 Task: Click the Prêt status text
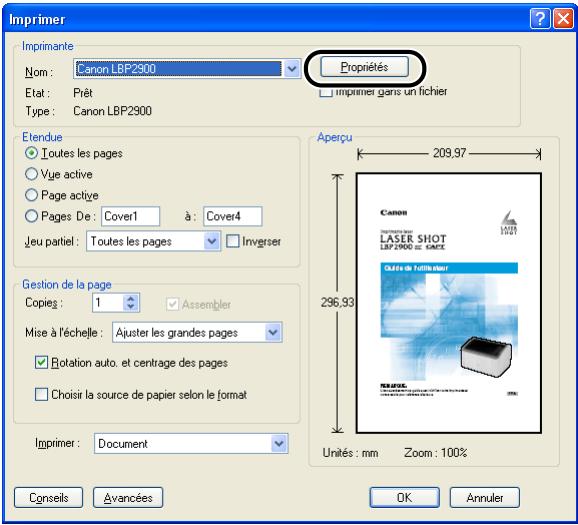click(83, 93)
